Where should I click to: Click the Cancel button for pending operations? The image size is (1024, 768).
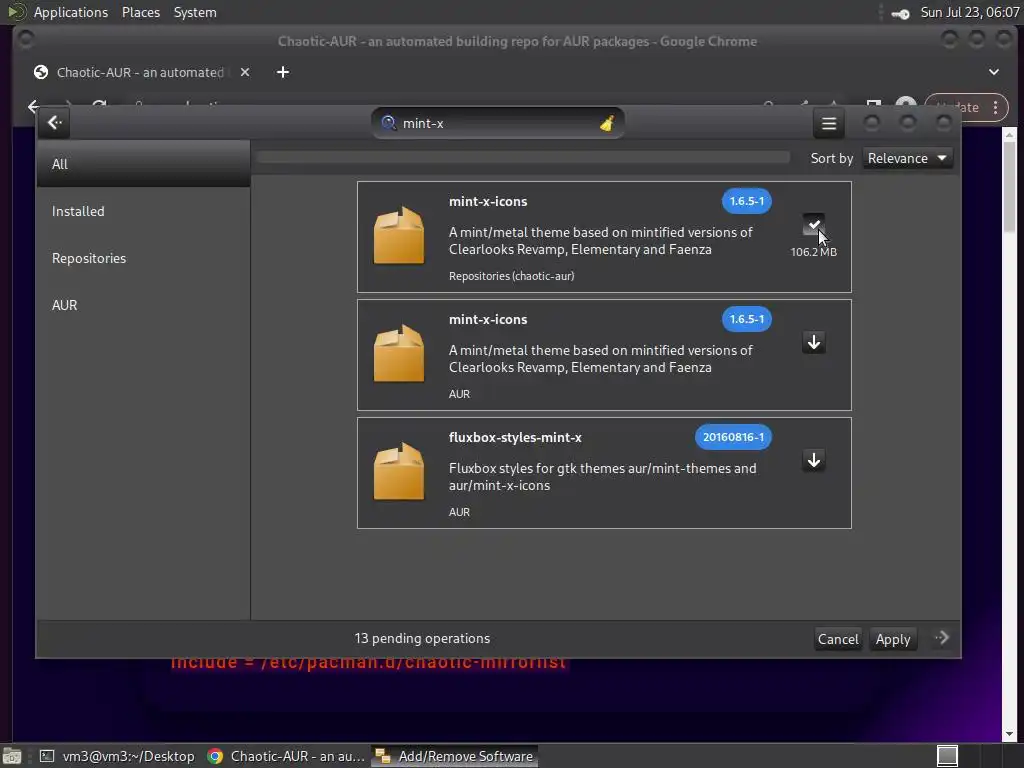click(x=838, y=639)
